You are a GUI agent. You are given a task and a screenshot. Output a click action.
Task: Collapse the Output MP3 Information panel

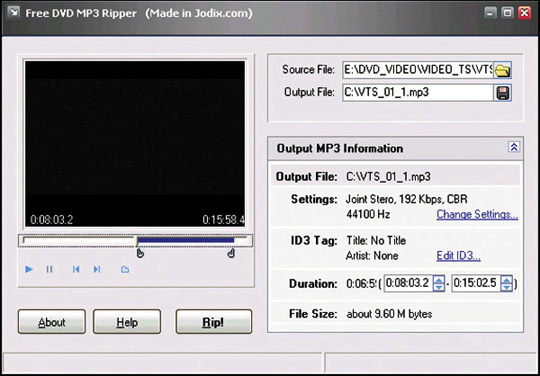pos(513,147)
